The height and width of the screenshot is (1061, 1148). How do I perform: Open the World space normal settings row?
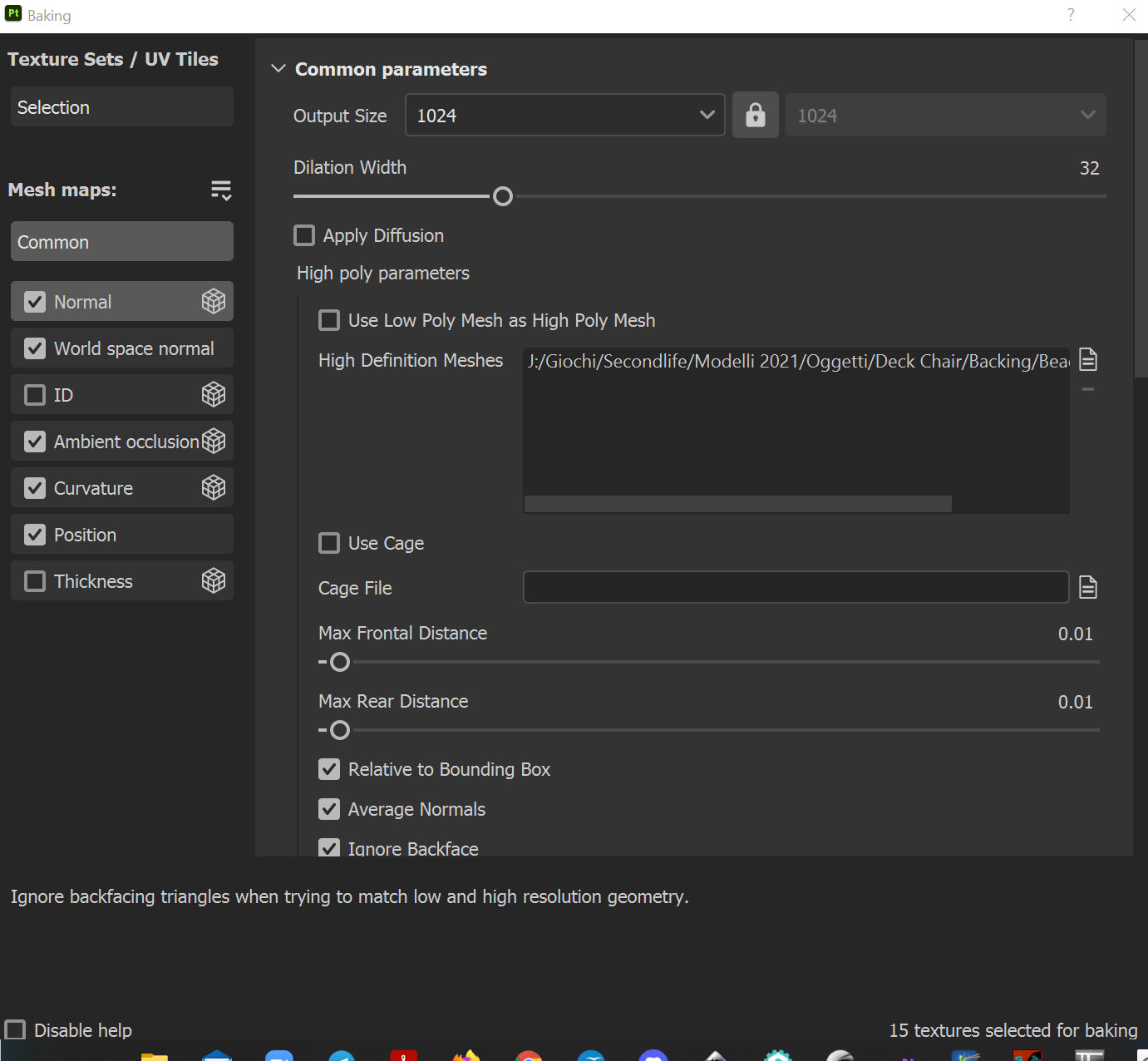coord(122,348)
